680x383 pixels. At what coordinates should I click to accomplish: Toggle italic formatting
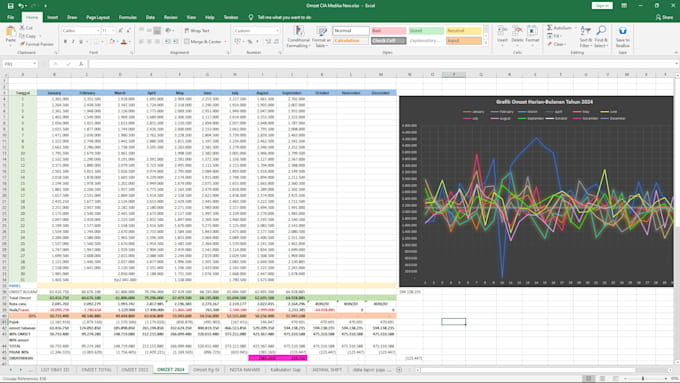tap(73, 42)
